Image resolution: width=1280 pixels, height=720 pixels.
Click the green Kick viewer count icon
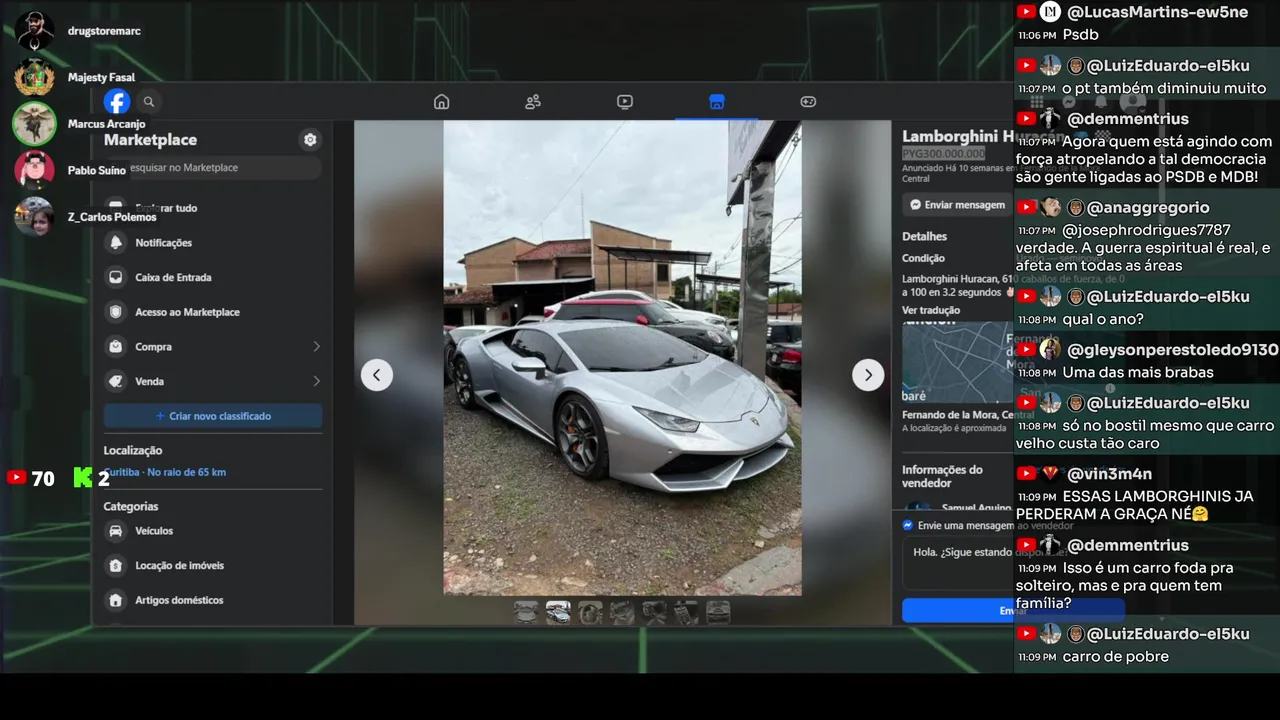point(83,478)
